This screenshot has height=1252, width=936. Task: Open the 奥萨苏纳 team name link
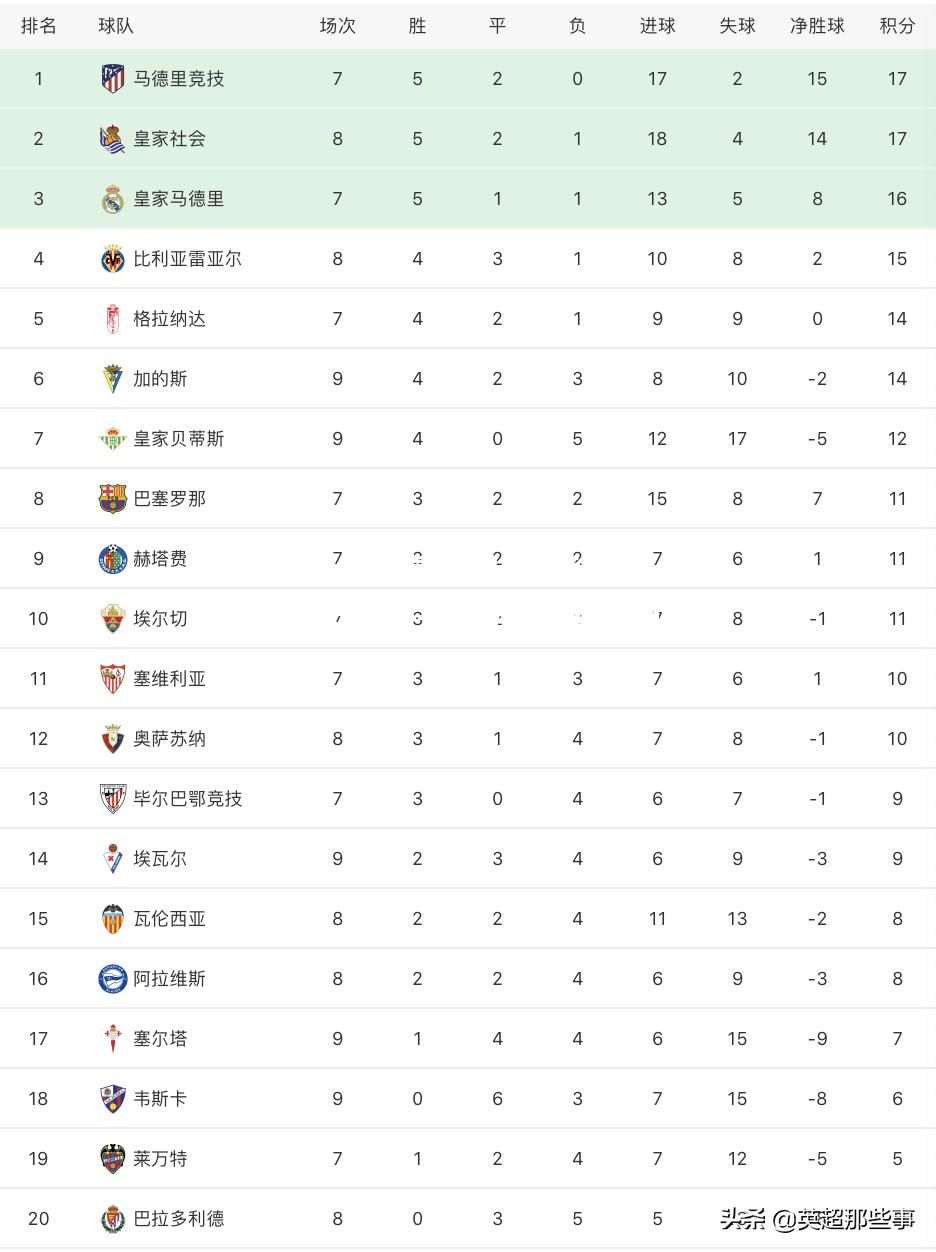pyautogui.click(x=169, y=738)
